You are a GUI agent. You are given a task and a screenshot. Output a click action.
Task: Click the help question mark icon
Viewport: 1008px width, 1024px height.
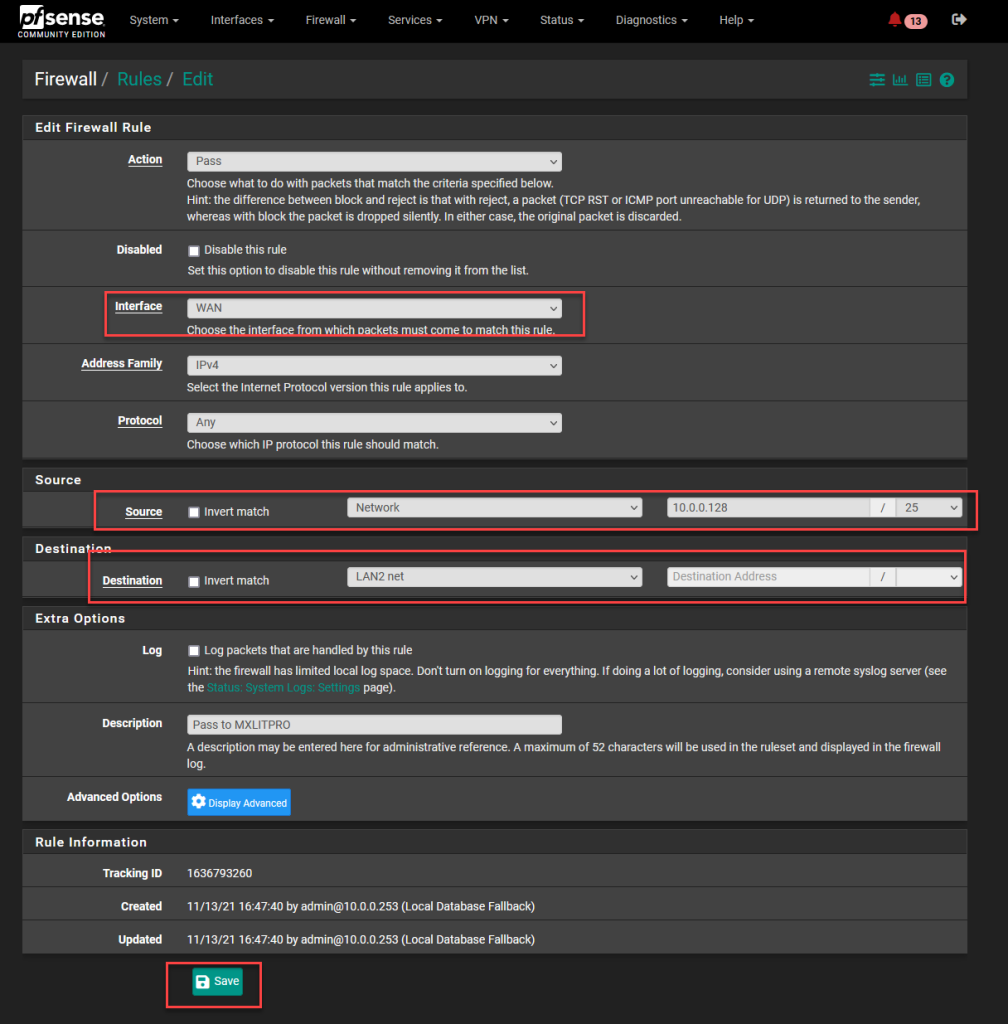946,80
